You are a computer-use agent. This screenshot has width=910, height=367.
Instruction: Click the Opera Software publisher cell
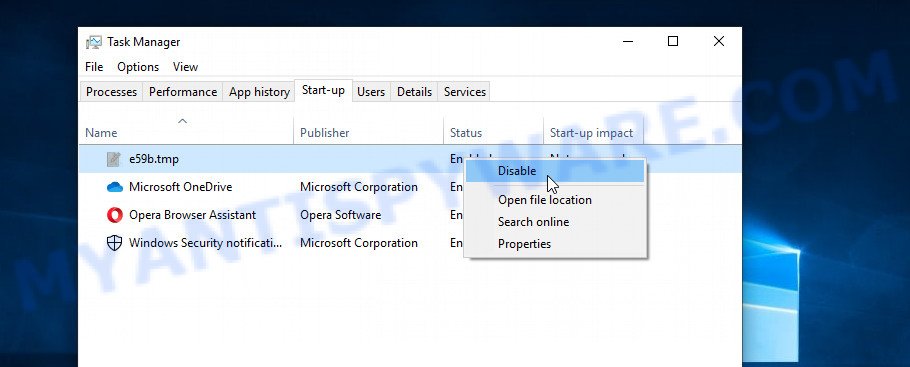point(341,215)
